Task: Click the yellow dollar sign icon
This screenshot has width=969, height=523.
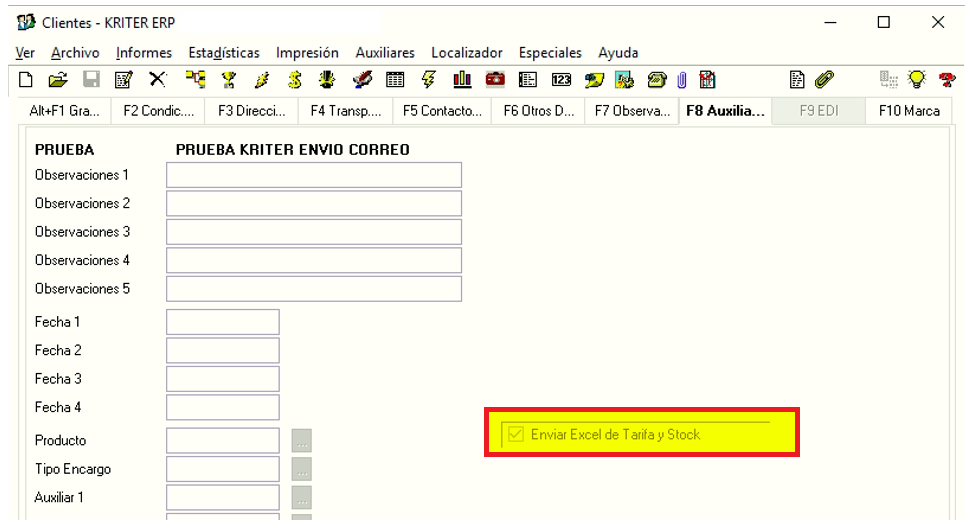Action: [296, 81]
